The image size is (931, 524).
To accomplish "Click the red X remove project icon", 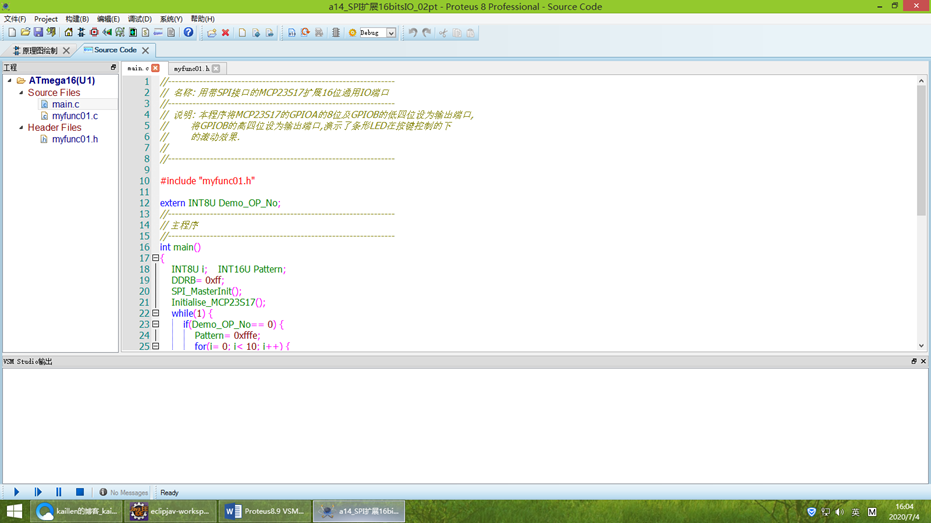I will 225,33.
